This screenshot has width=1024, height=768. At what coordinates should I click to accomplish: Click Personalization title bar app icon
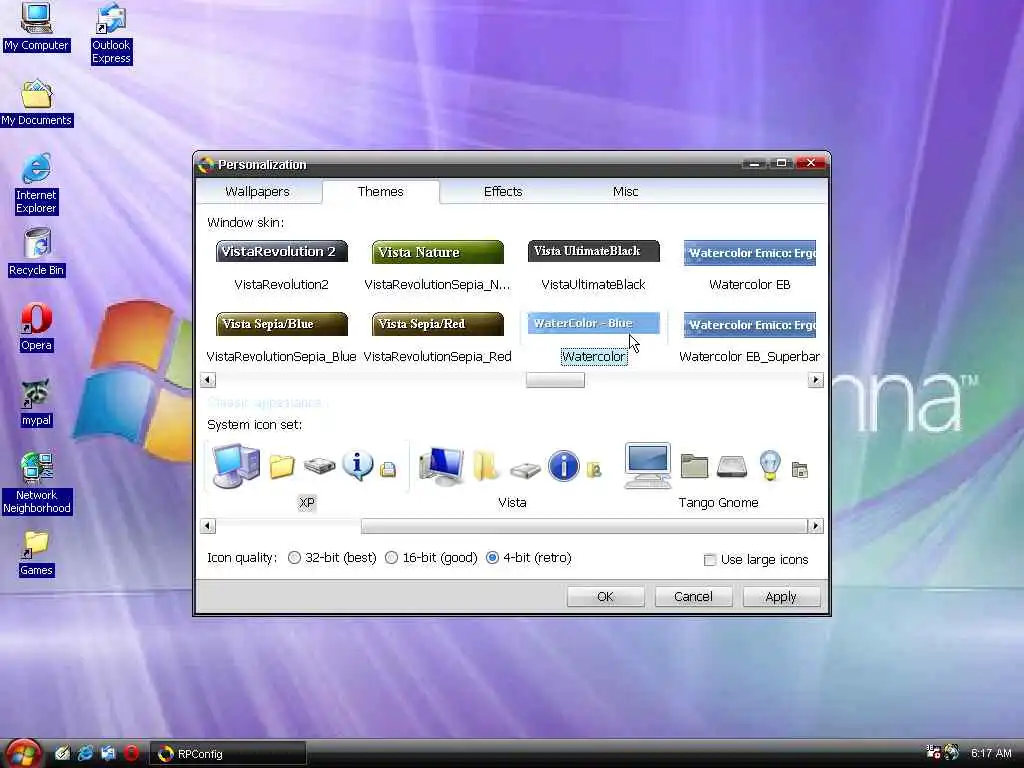[206, 165]
